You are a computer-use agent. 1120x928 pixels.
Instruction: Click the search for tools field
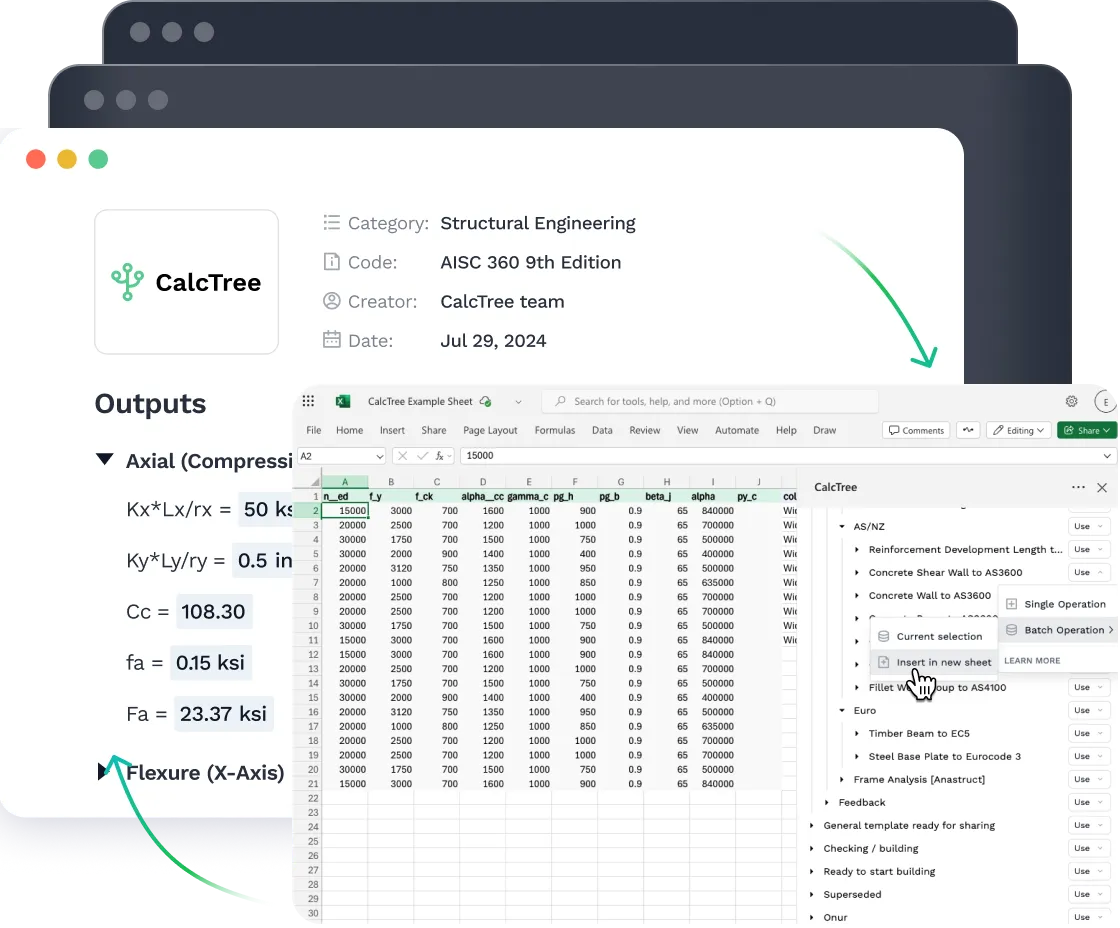pyautogui.click(x=710, y=401)
